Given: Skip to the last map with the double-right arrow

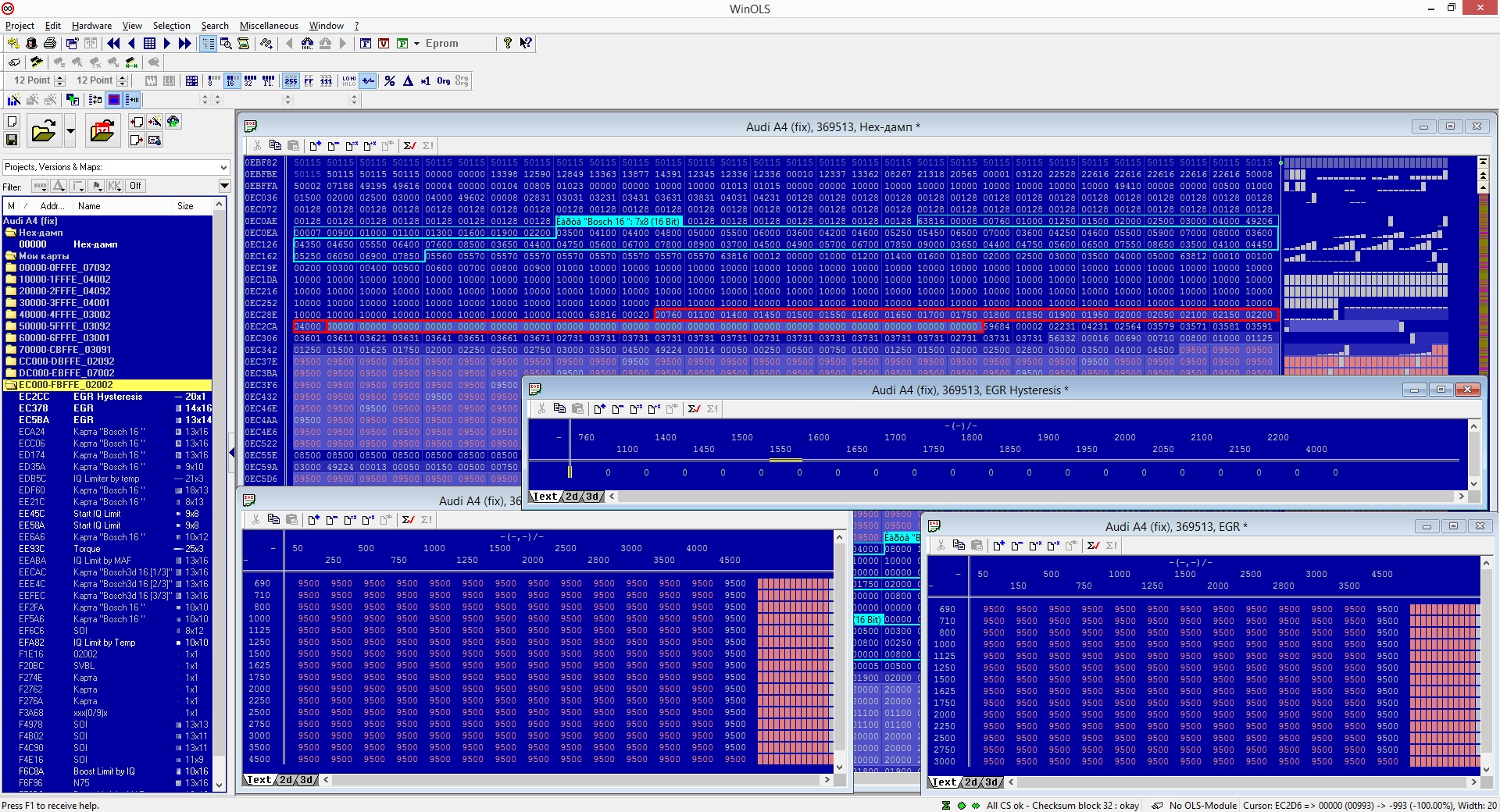Looking at the screenshot, I should click(x=184, y=44).
